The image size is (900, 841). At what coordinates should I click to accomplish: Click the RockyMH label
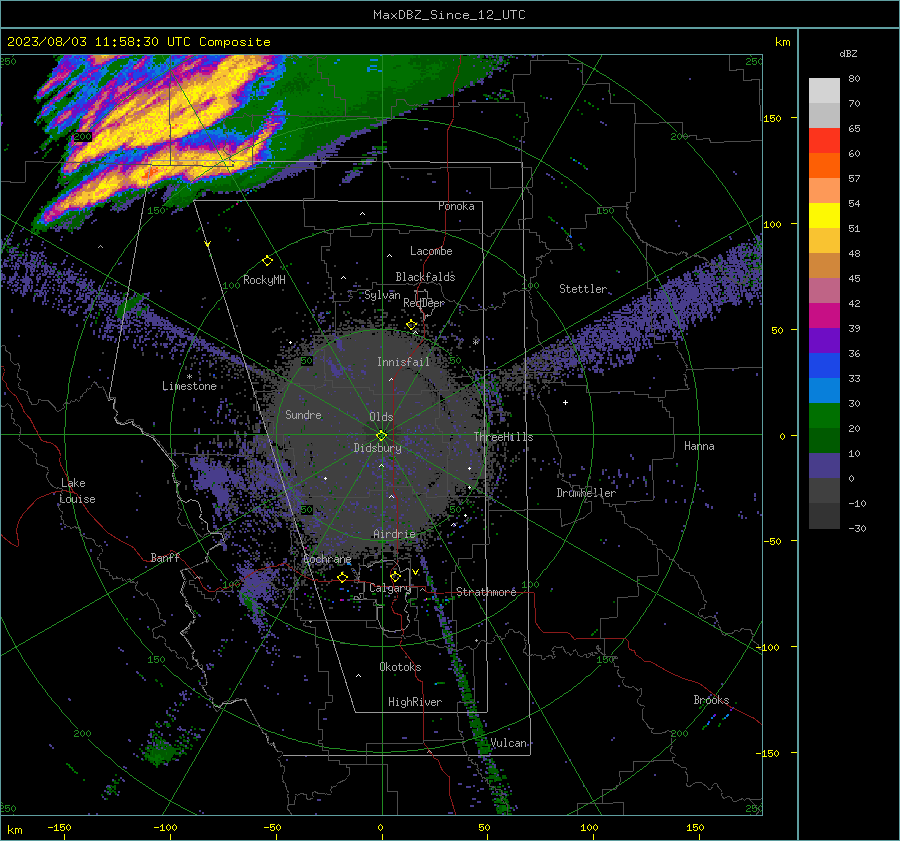264,280
